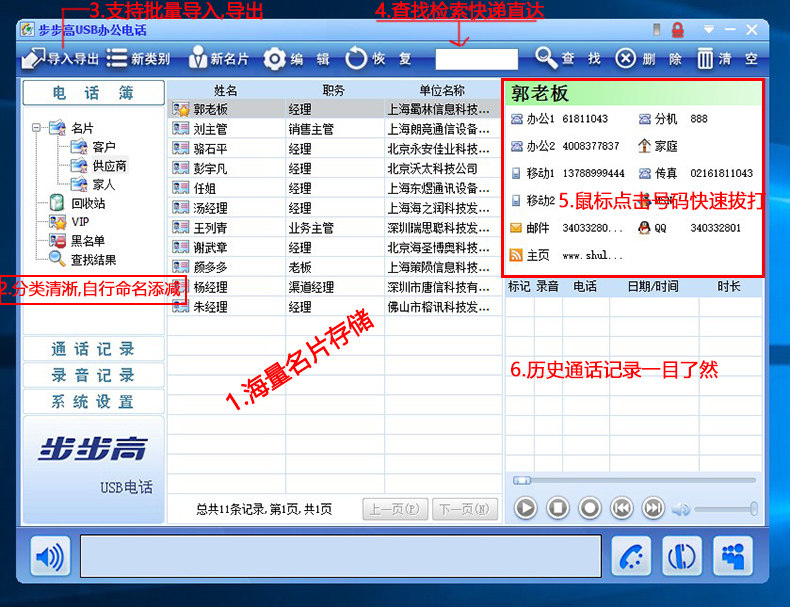Click the 家庭 house icon
The image size is (790, 607).
pyautogui.click(x=644, y=146)
